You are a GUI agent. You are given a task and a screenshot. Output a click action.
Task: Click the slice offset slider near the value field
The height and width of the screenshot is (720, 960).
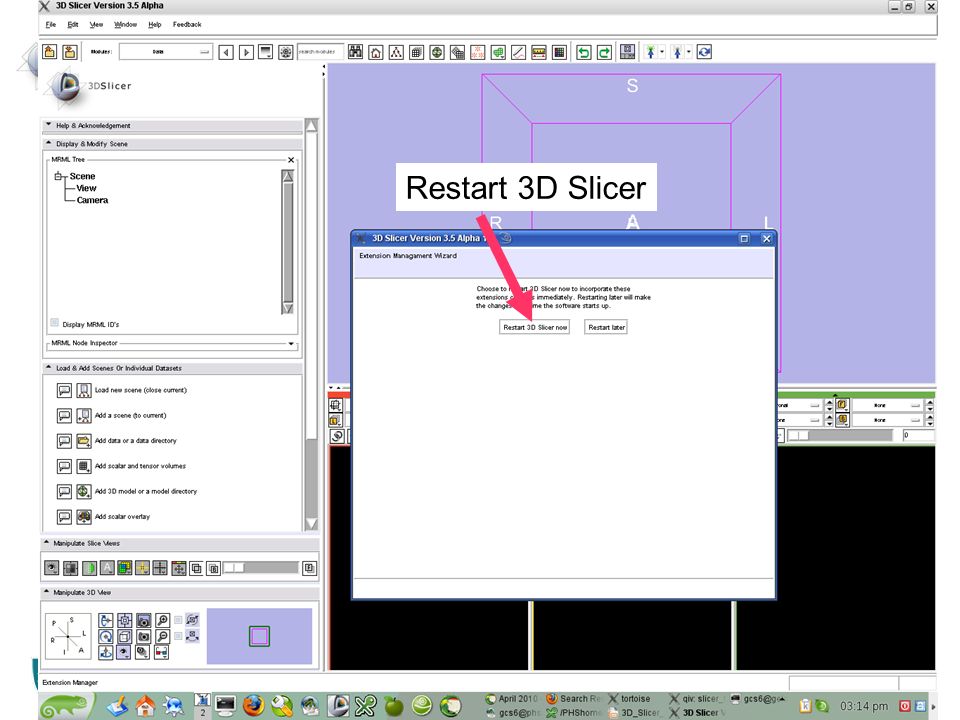839,435
